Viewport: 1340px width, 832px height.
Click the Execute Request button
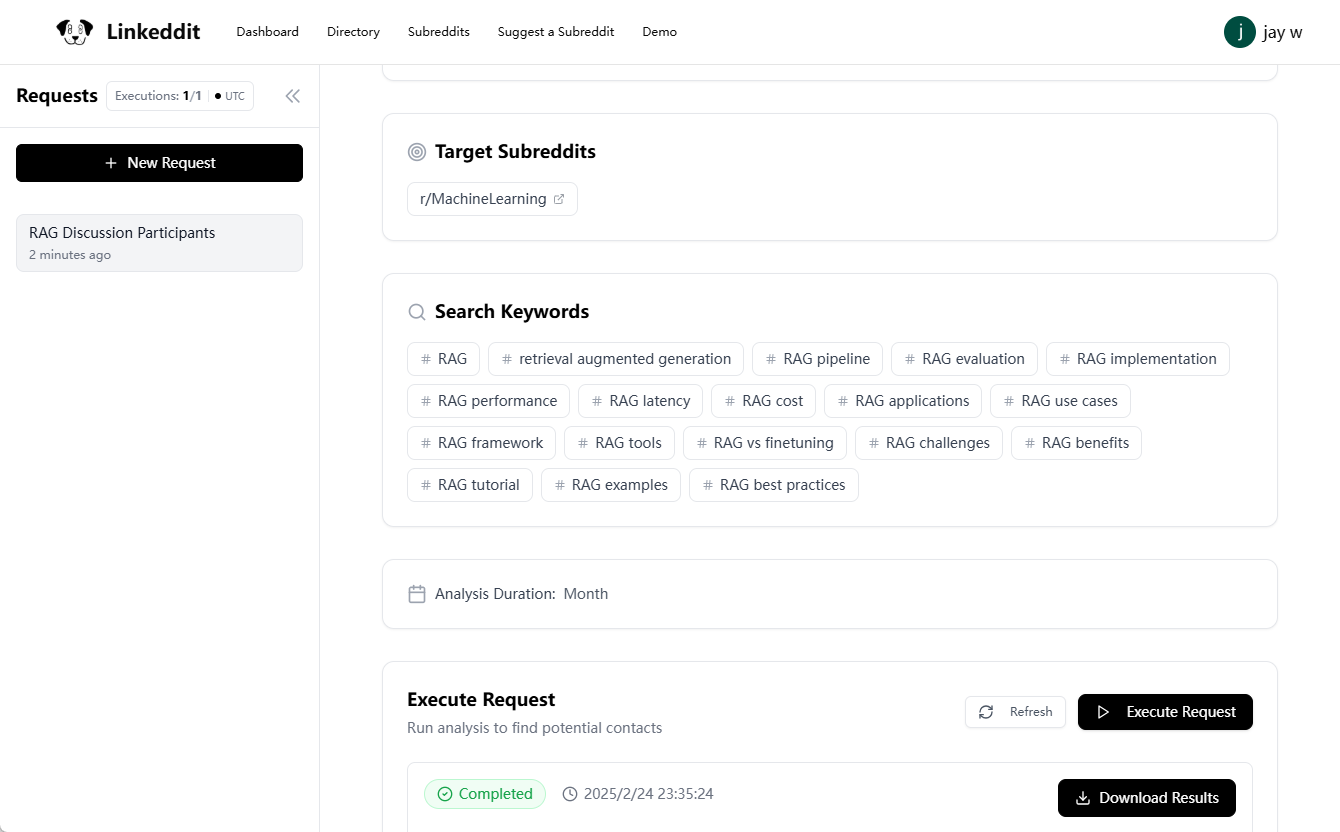1165,712
